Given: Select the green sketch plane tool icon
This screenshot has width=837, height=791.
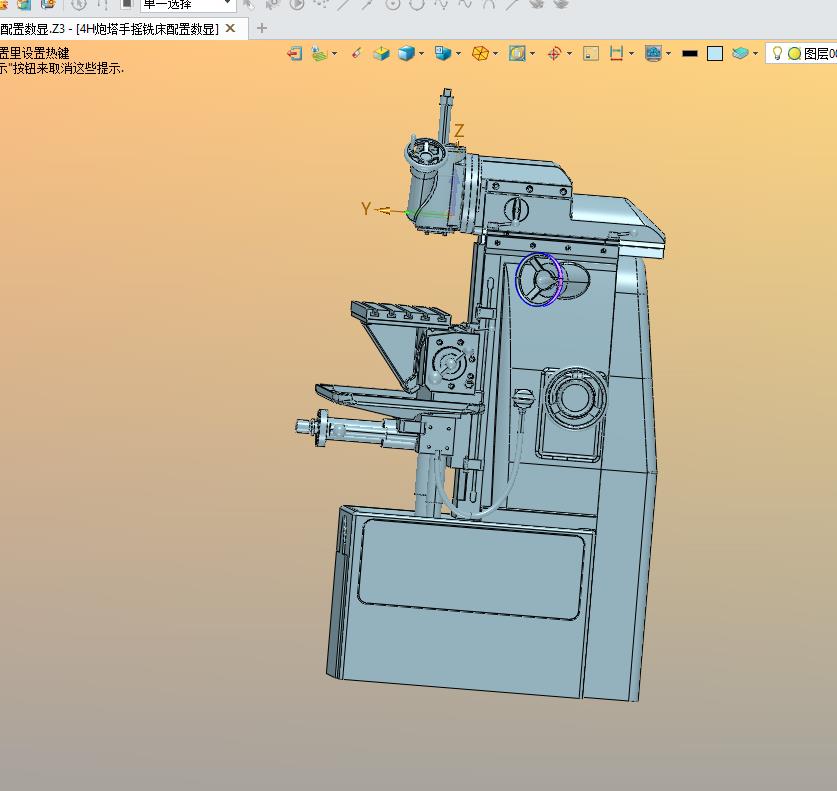Looking at the screenshot, I should tap(319, 53).
